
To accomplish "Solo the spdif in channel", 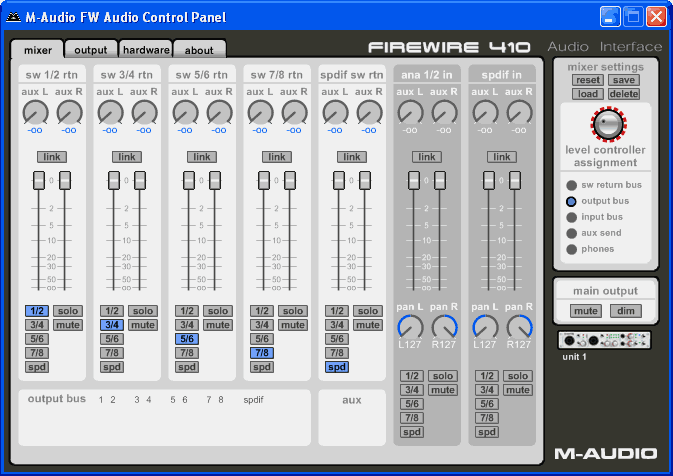I will coord(518,376).
